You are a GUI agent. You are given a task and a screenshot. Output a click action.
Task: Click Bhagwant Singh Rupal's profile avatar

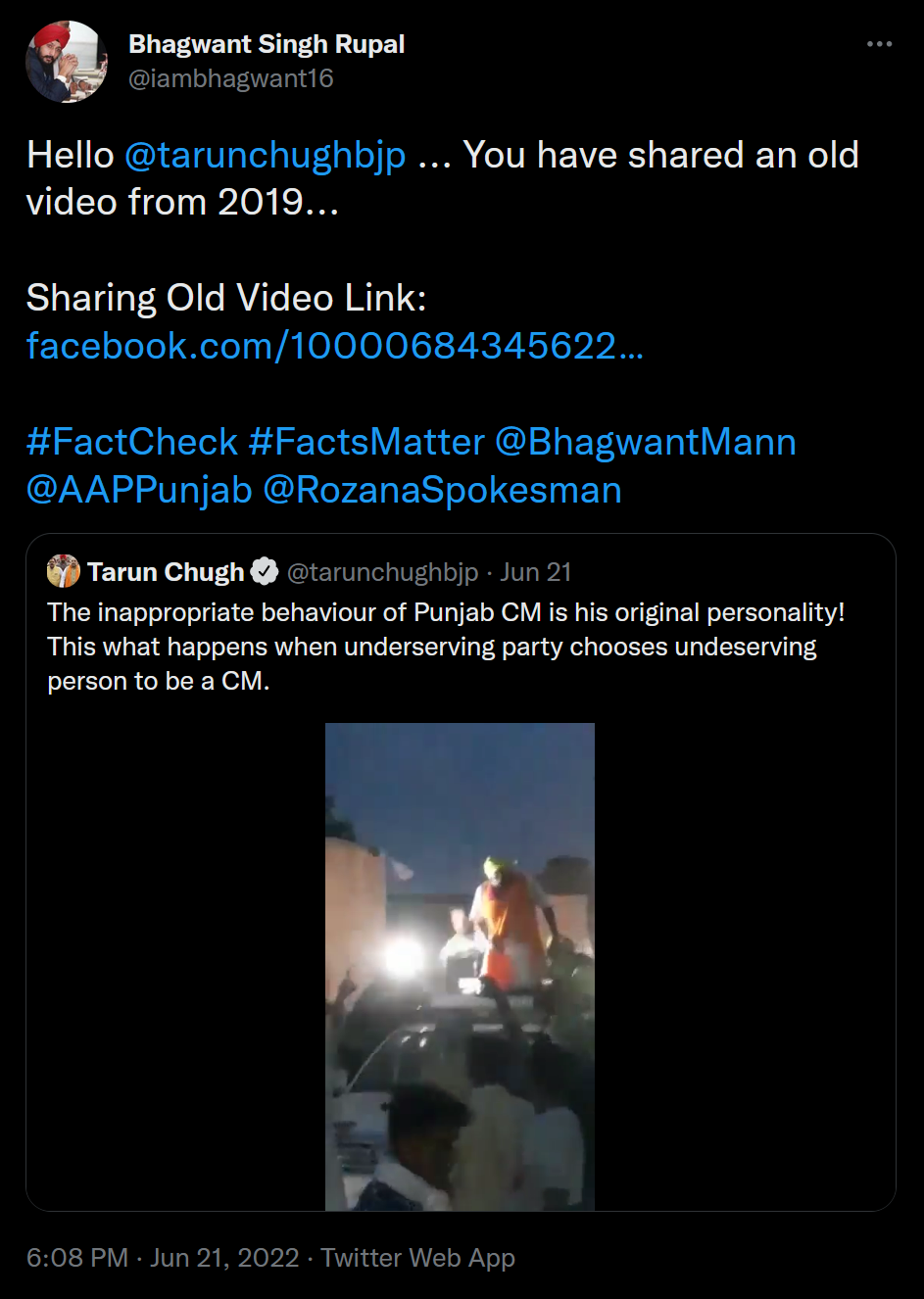click(67, 62)
